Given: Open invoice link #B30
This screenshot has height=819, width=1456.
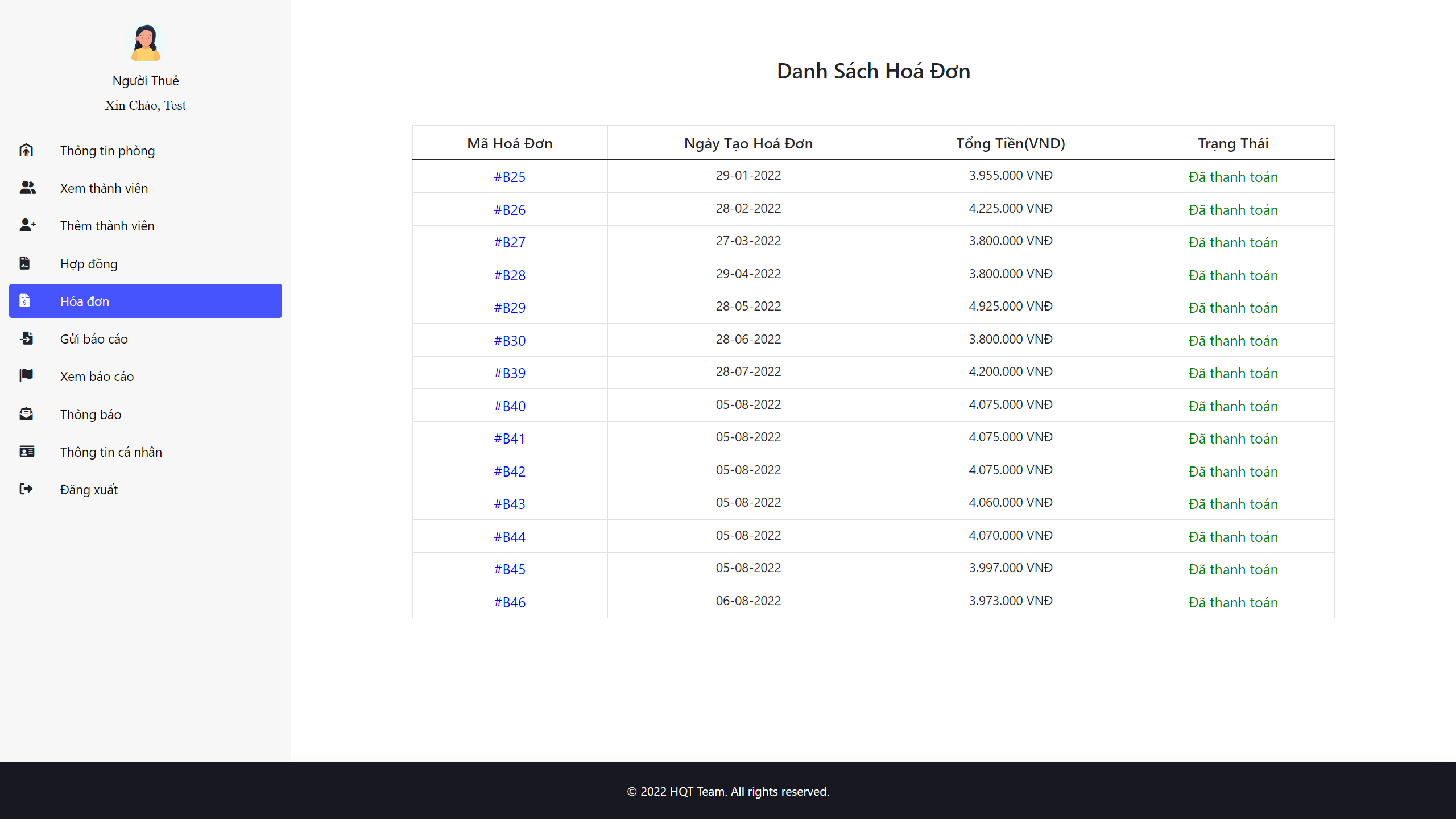Looking at the screenshot, I should [x=510, y=341].
